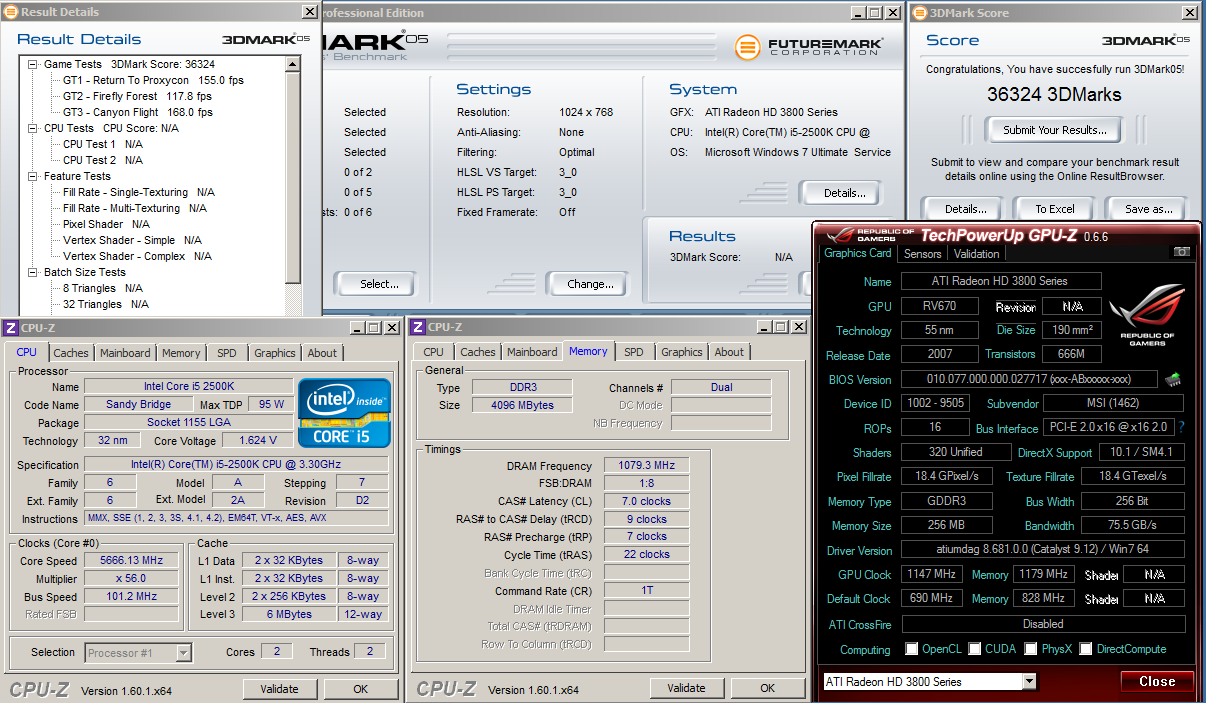
Task: Open the system menu icon of CPU tab CPU-Z window
Action: pos(10,327)
